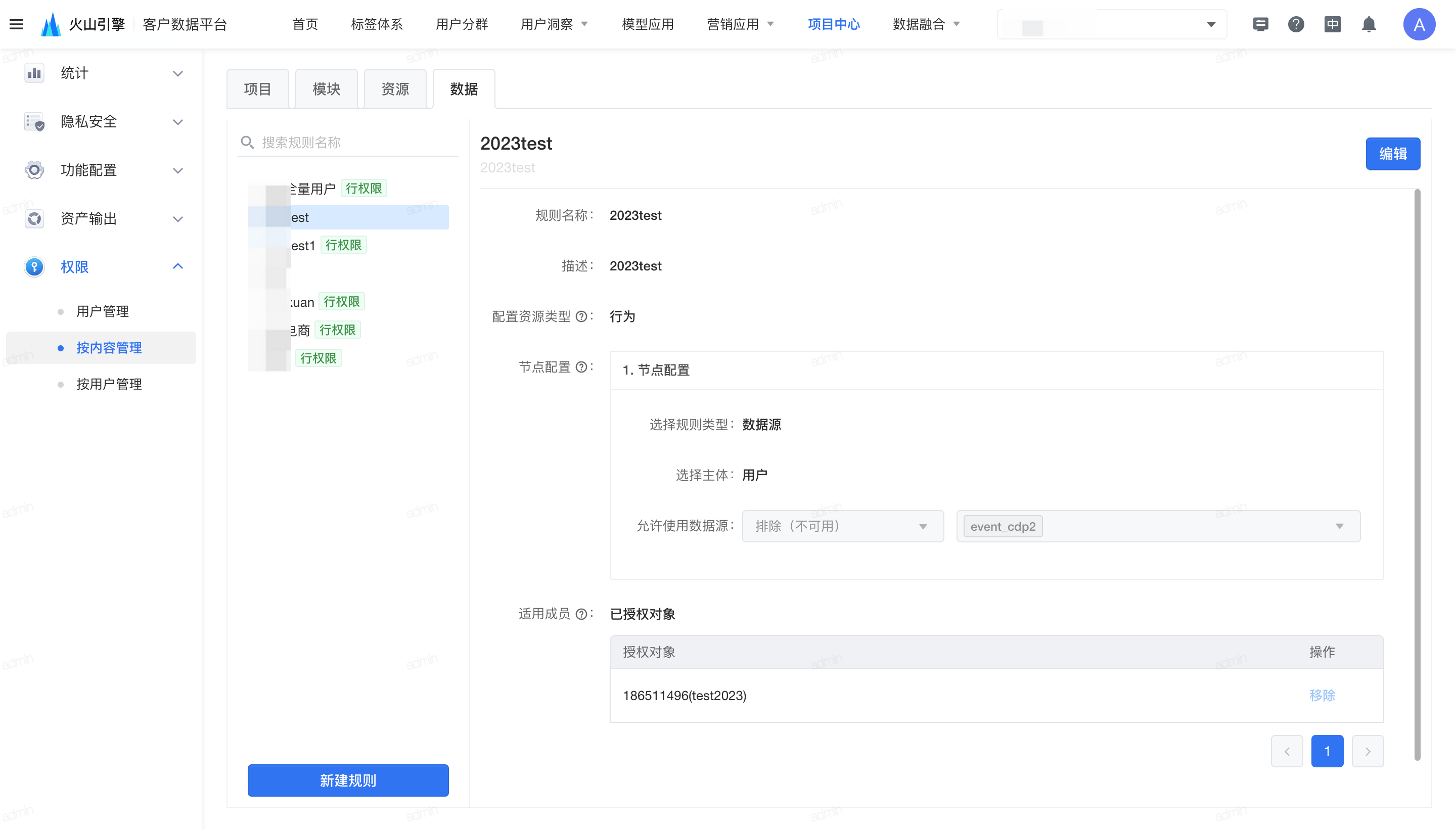Select the highlighted 'est' rule

click(348, 217)
